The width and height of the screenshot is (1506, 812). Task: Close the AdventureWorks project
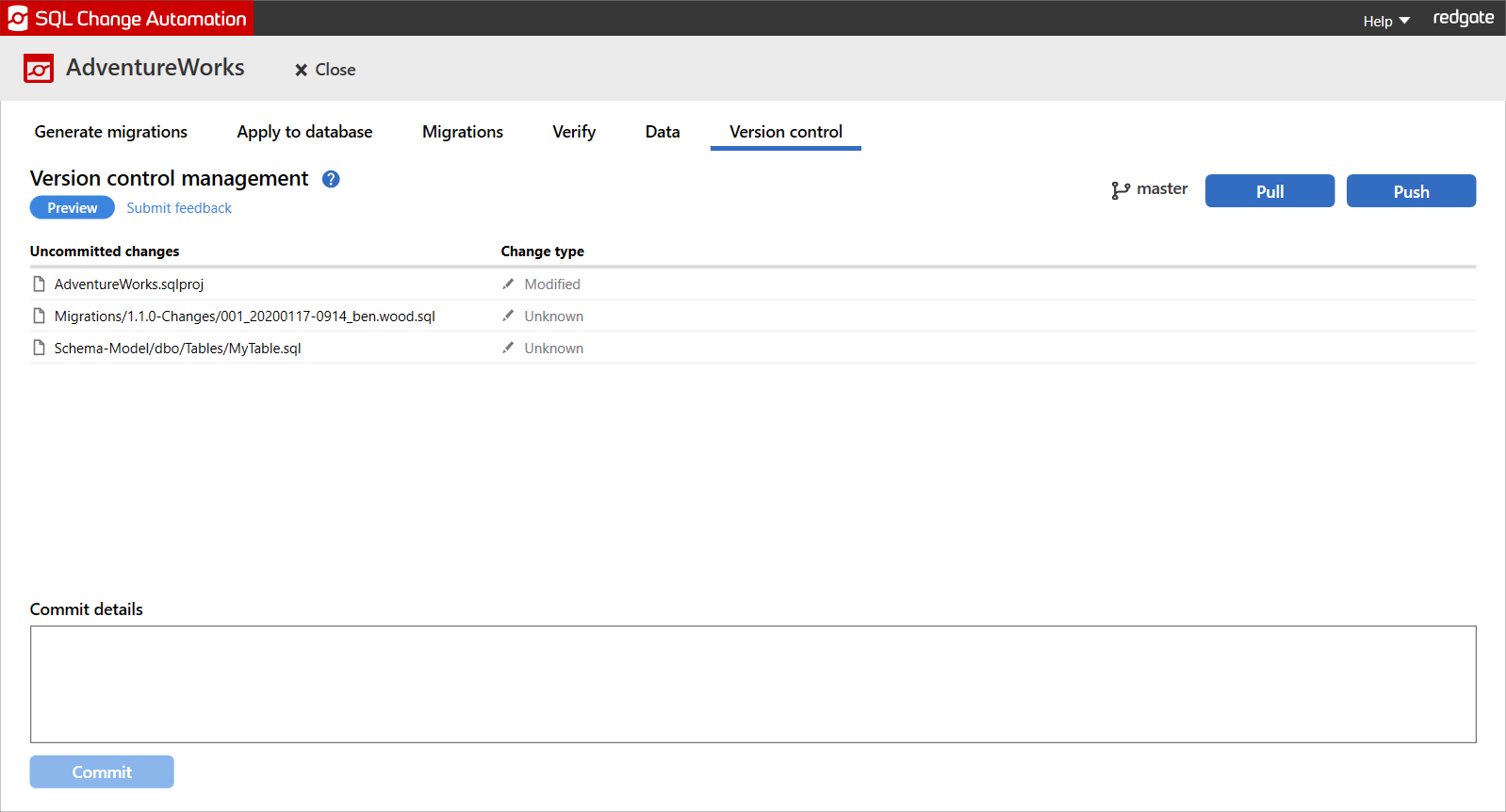tap(325, 70)
